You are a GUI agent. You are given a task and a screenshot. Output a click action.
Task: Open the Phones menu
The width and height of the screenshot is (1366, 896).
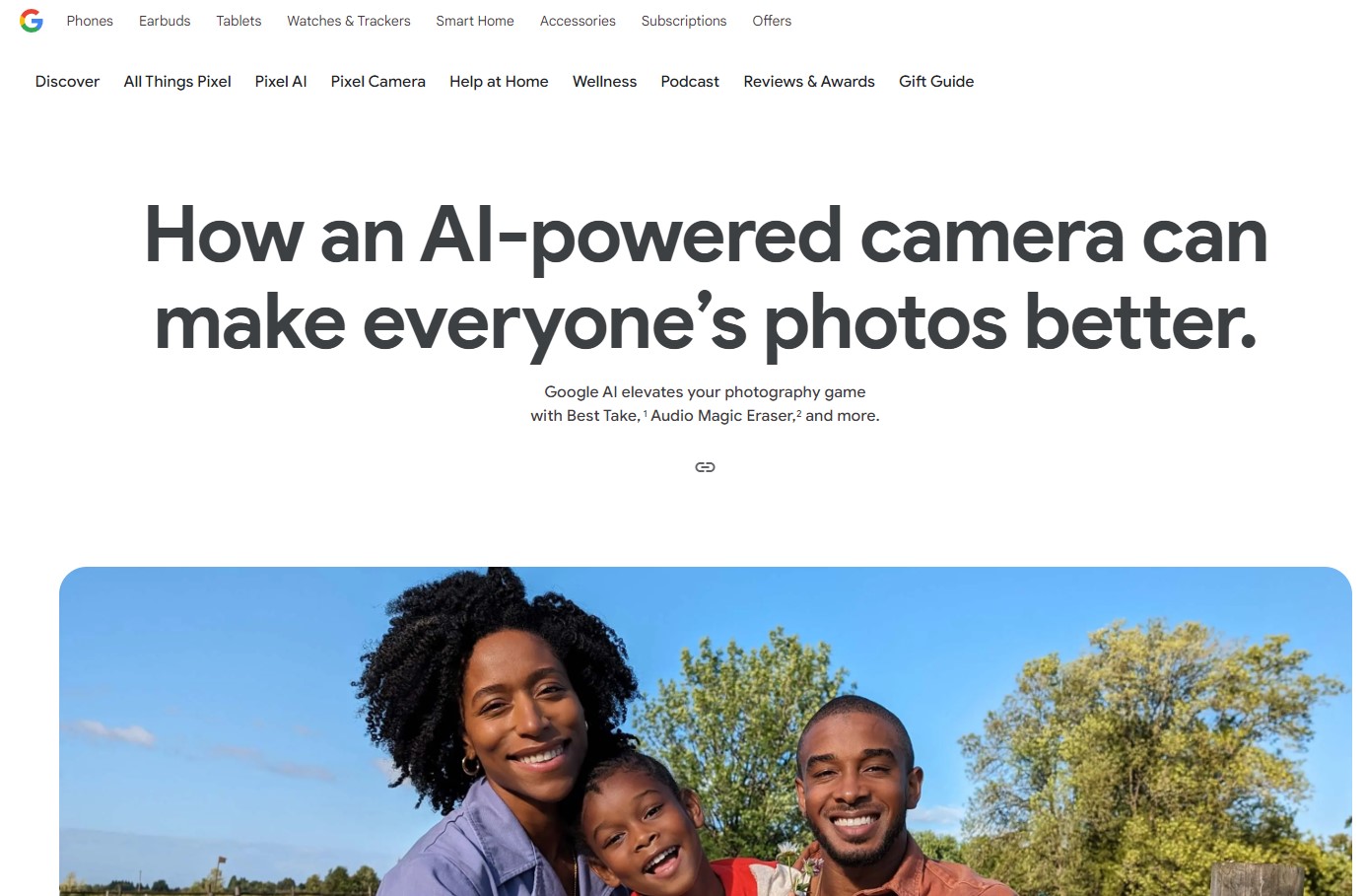click(x=90, y=21)
